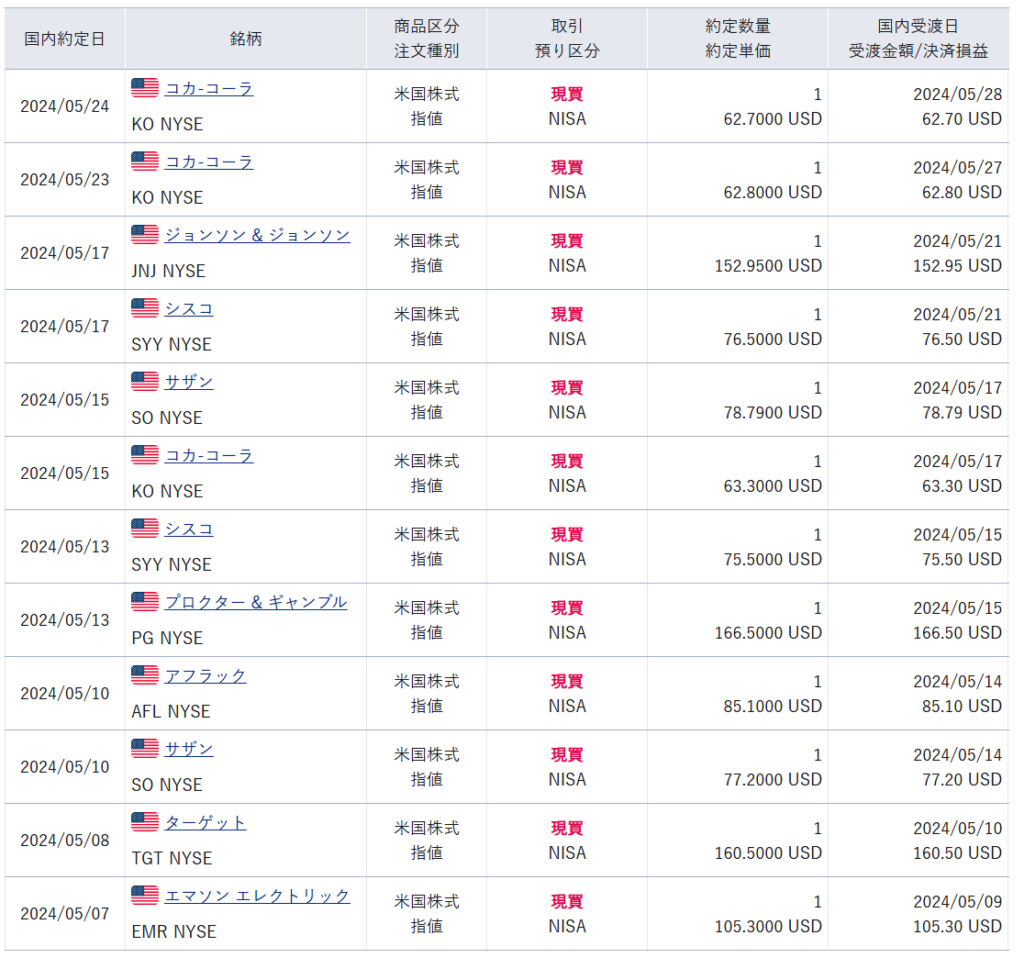Open the コカ-コーラ link dated 2024/05/15

point(209,456)
